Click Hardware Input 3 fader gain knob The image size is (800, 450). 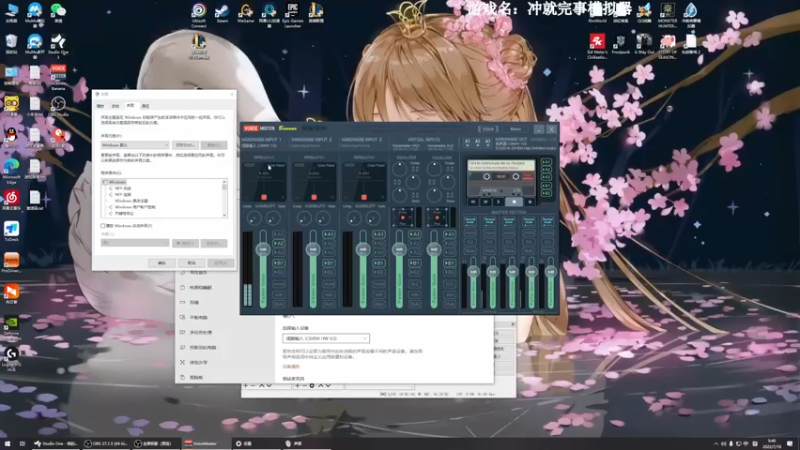(363, 249)
